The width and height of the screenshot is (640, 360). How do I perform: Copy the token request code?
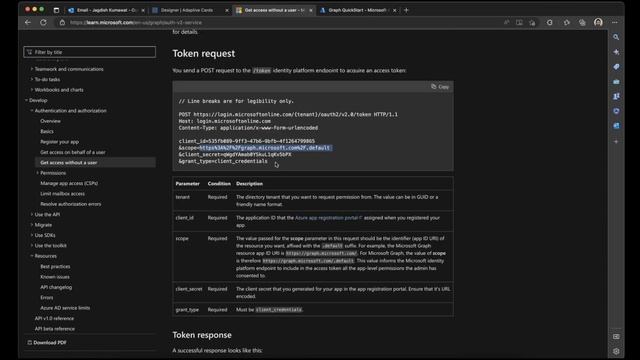point(440,87)
